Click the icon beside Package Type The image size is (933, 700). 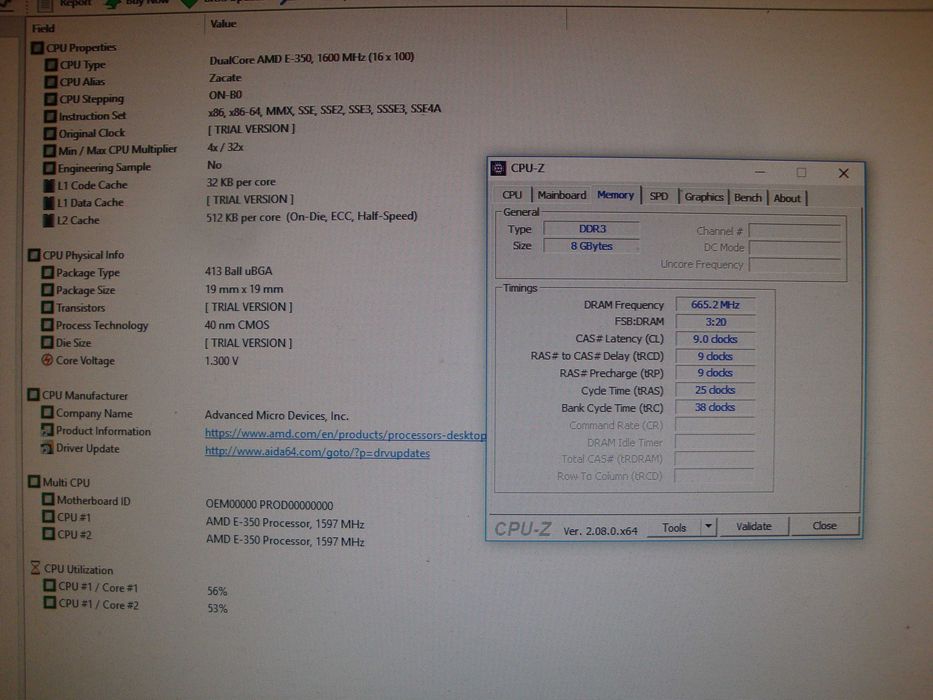(48, 273)
